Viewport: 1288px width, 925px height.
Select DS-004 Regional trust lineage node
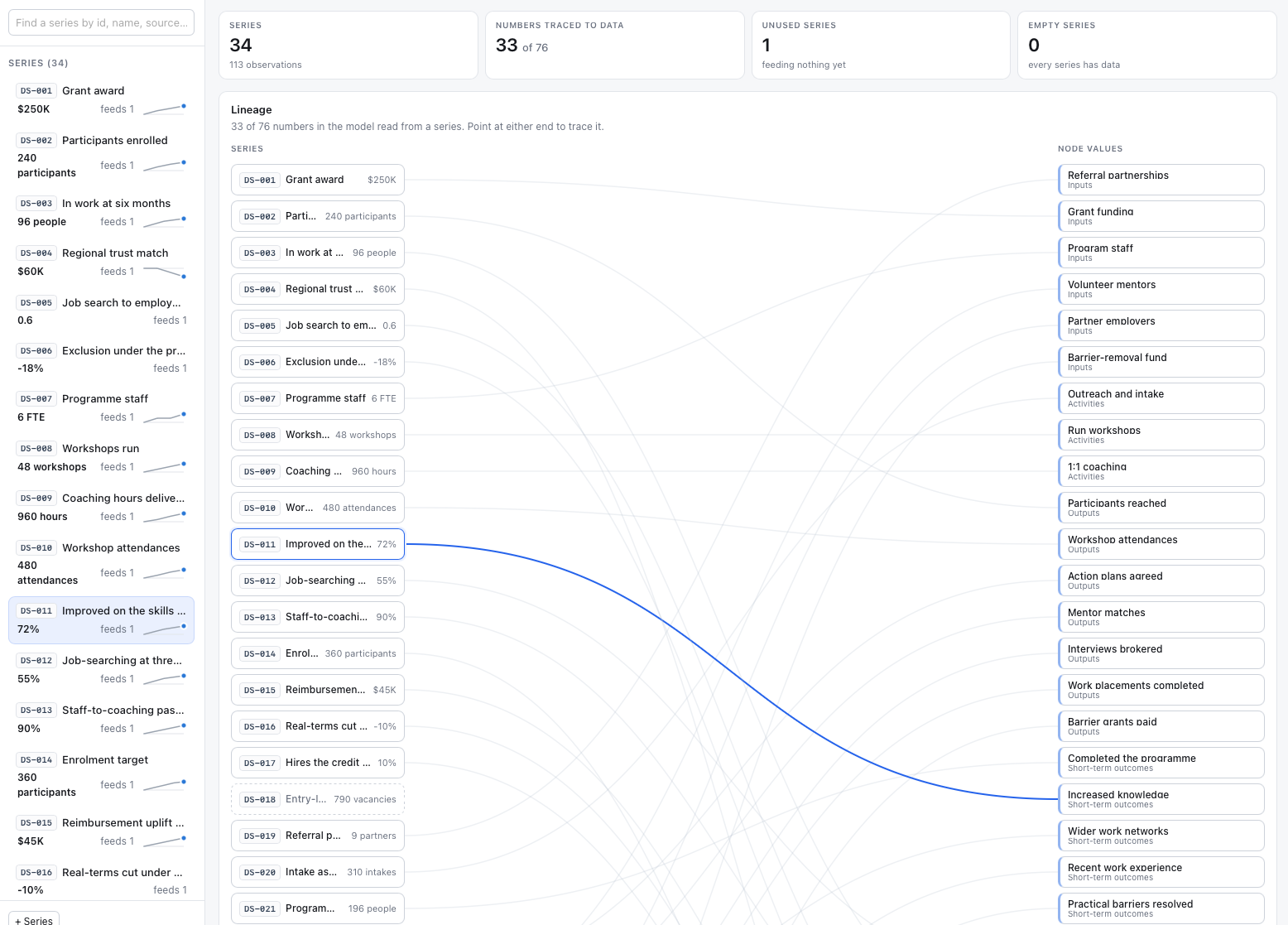(318, 289)
